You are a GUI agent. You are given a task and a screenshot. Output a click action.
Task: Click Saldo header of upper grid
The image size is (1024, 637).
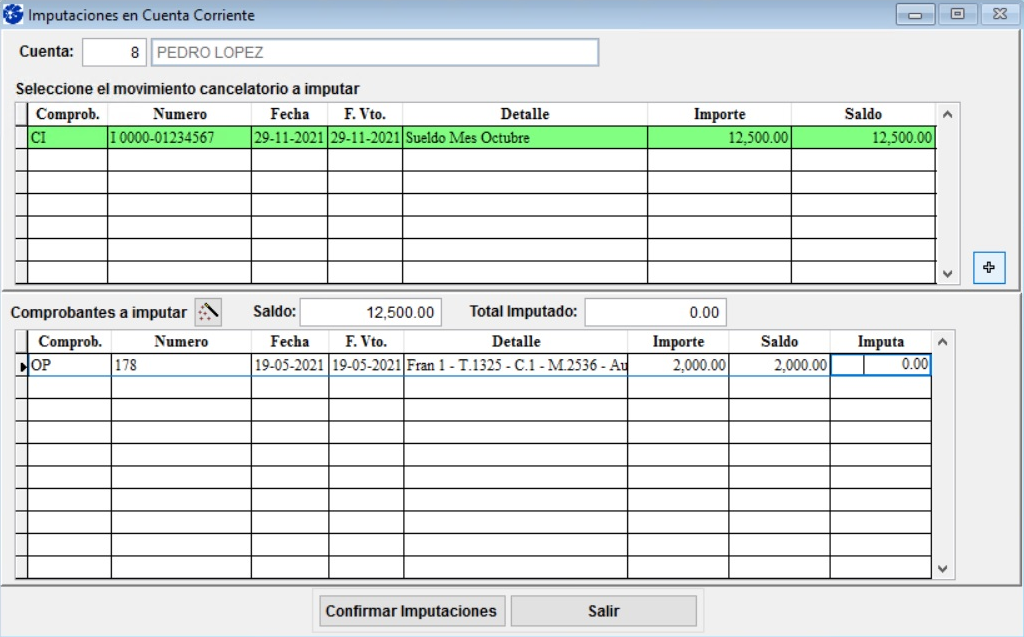click(863, 114)
